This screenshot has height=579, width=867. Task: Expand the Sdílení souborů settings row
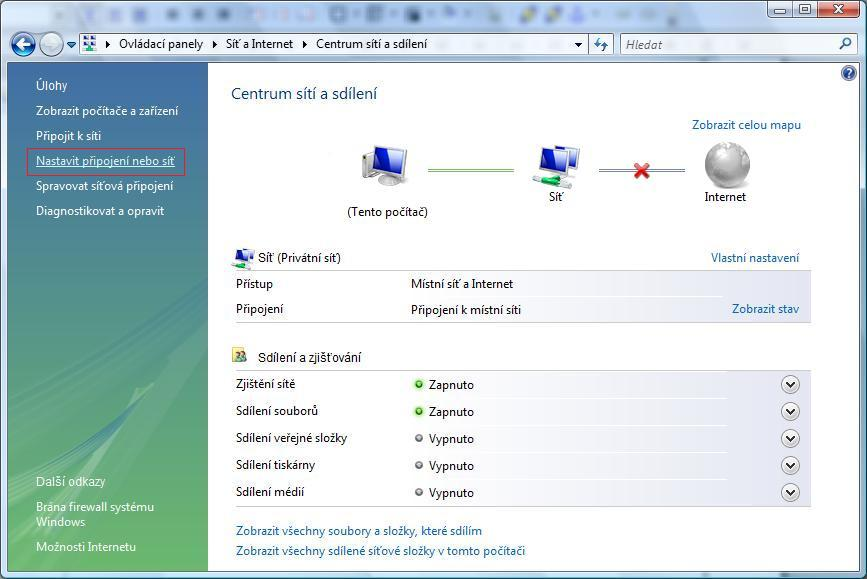[x=790, y=412]
